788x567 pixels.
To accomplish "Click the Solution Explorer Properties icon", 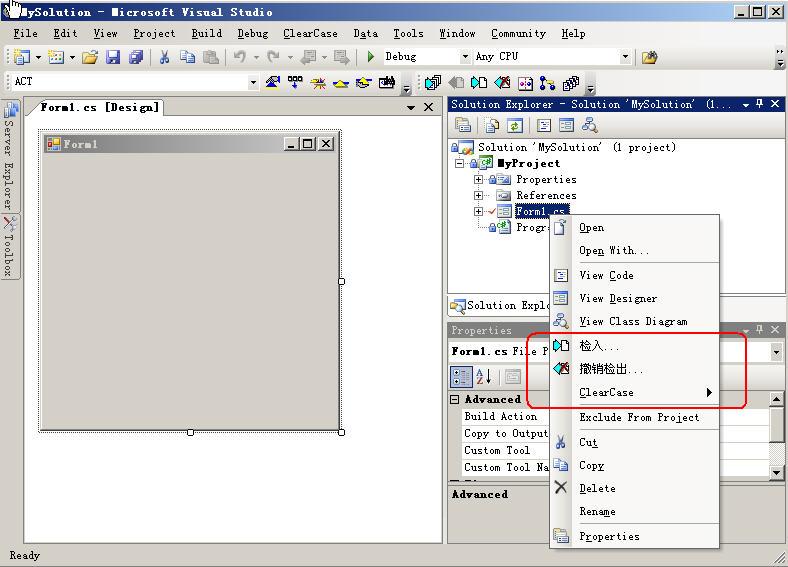I will pyautogui.click(x=463, y=125).
